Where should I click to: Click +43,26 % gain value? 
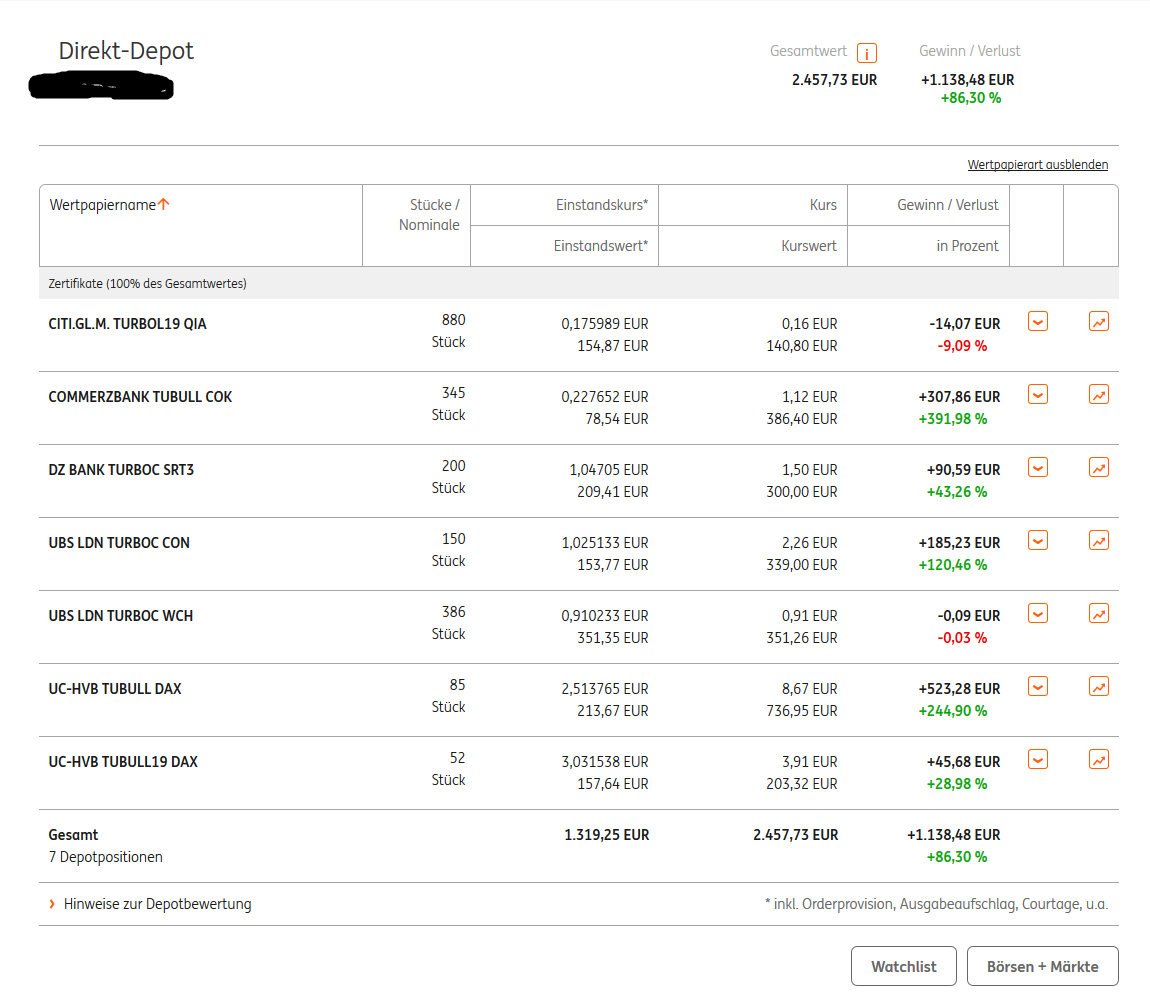[957, 492]
